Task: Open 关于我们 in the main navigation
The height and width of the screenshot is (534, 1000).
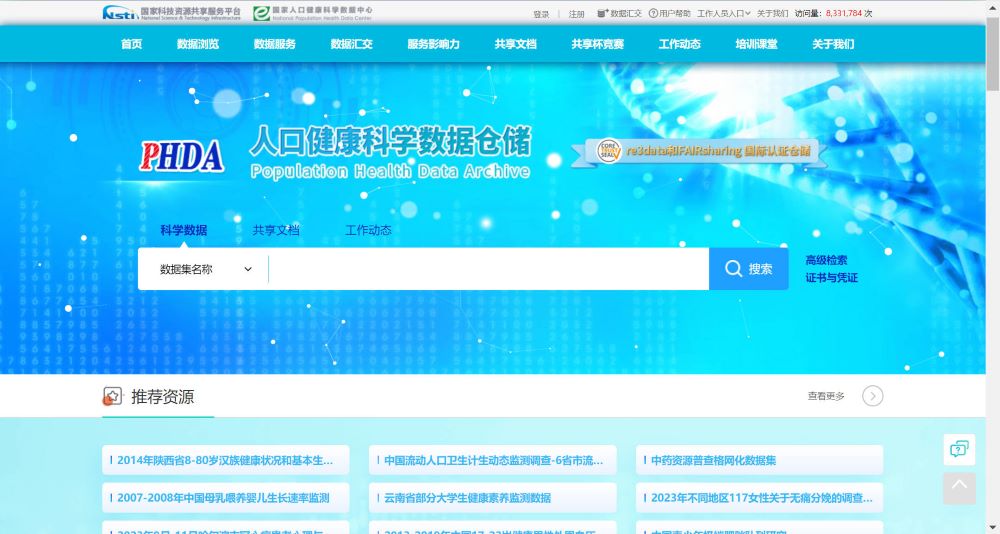Action: 833,44
